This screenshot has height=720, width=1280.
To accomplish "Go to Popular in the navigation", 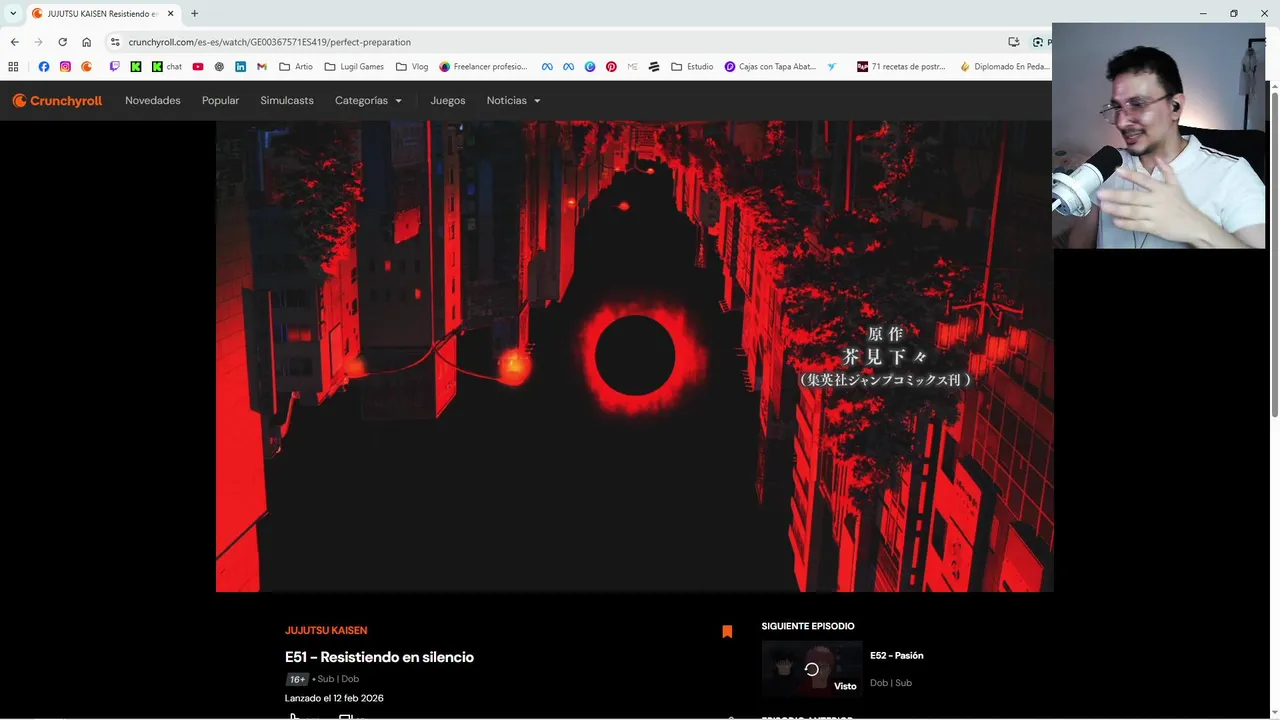I will [x=220, y=100].
